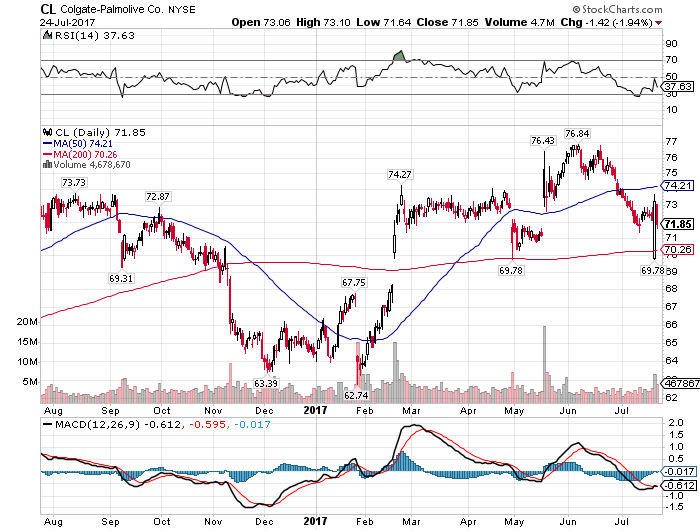
Task: Click the RSI(14) 37.63 indicator label
Action: [94, 35]
